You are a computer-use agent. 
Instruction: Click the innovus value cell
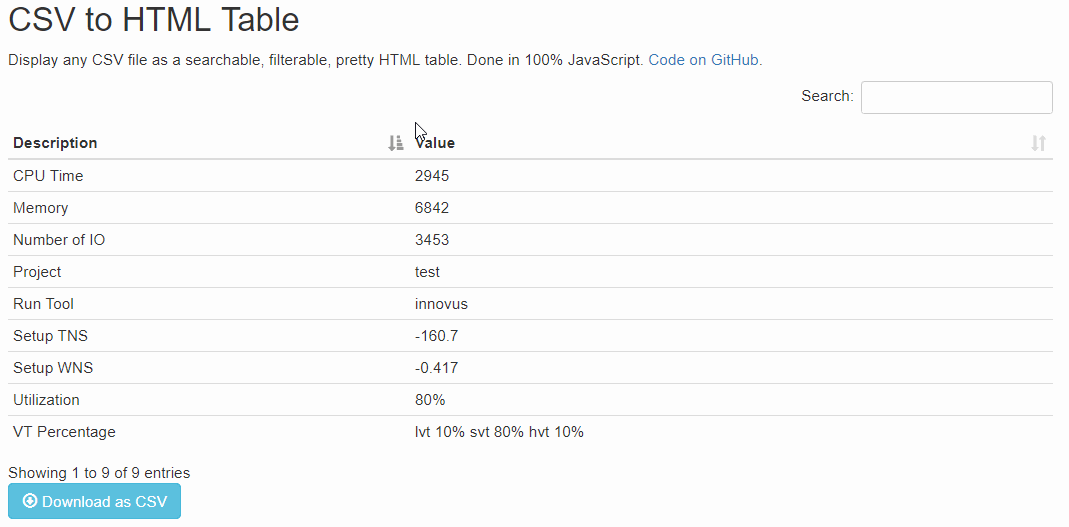coord(441,304)
